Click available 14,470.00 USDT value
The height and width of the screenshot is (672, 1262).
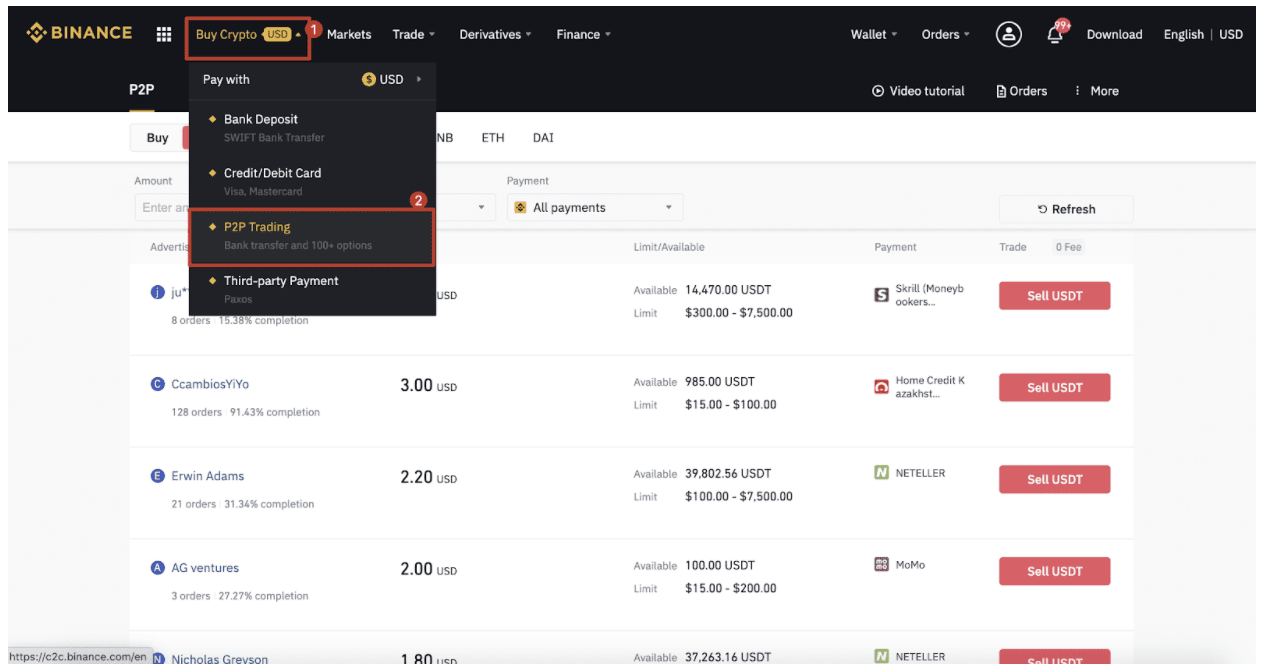[728, 290]
